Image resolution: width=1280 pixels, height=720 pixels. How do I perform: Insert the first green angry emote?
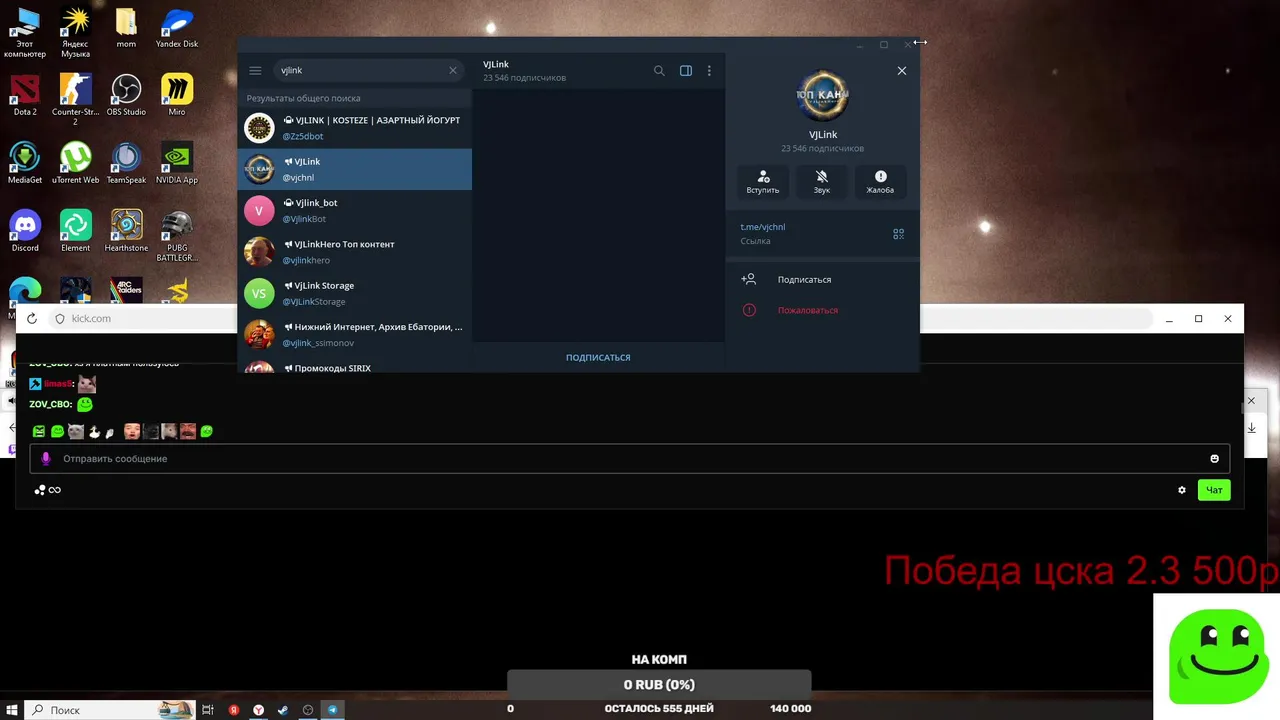39,432
